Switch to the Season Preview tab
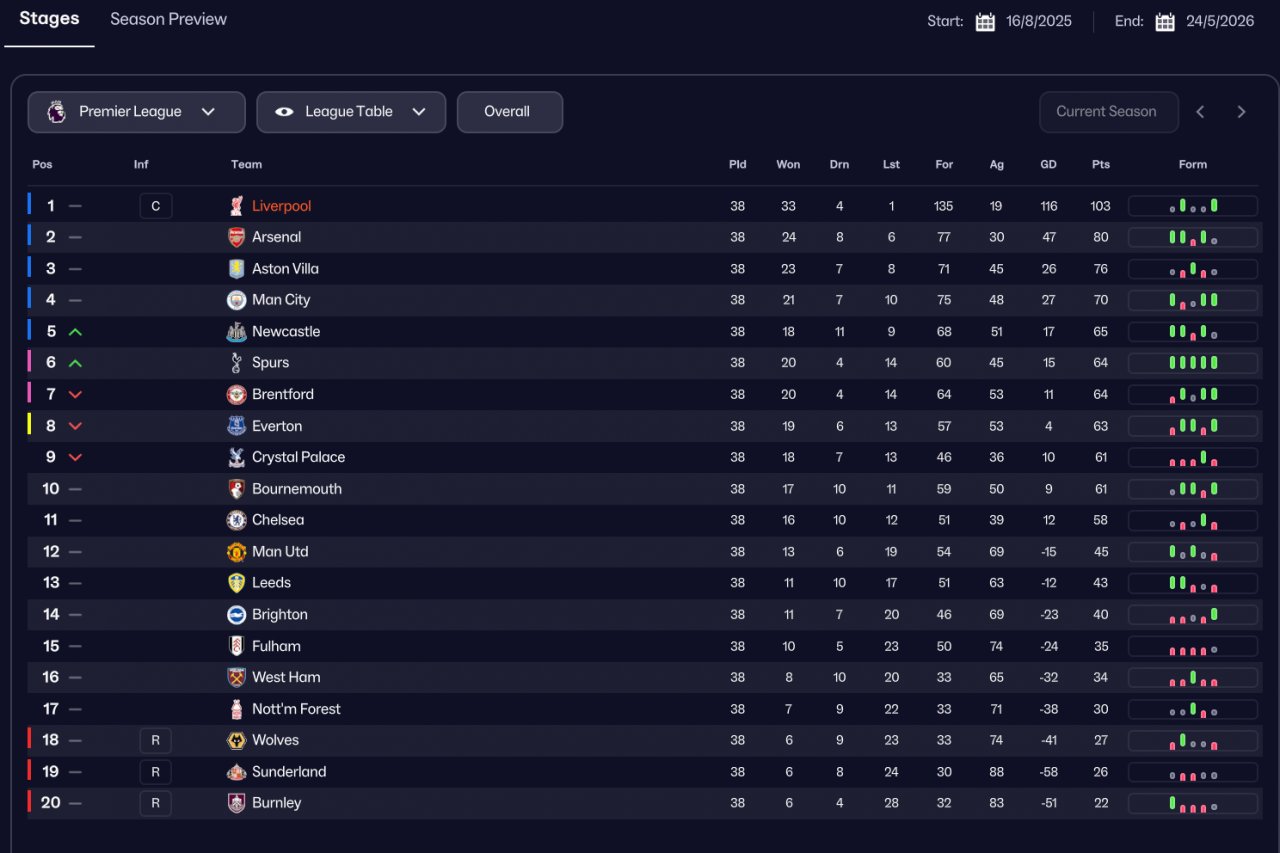1280x853 pixels. click(168, 19)
